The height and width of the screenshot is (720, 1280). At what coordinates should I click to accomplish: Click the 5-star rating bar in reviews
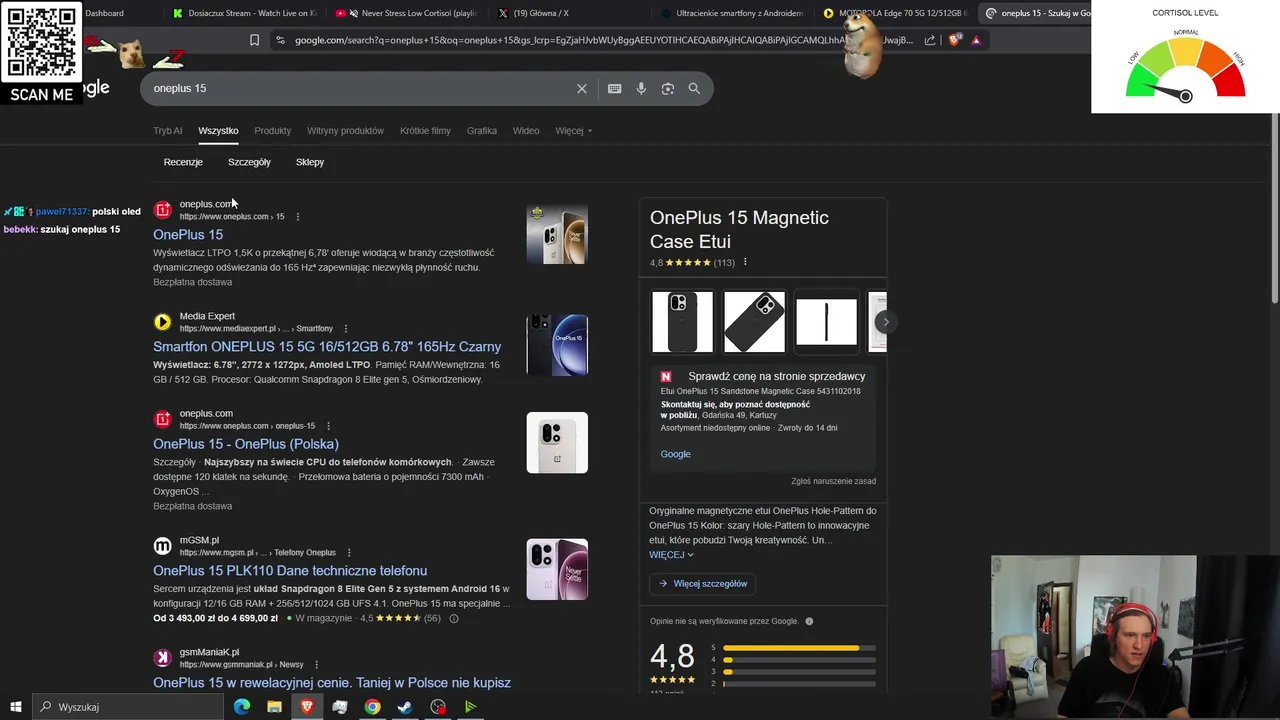(799, 648)
